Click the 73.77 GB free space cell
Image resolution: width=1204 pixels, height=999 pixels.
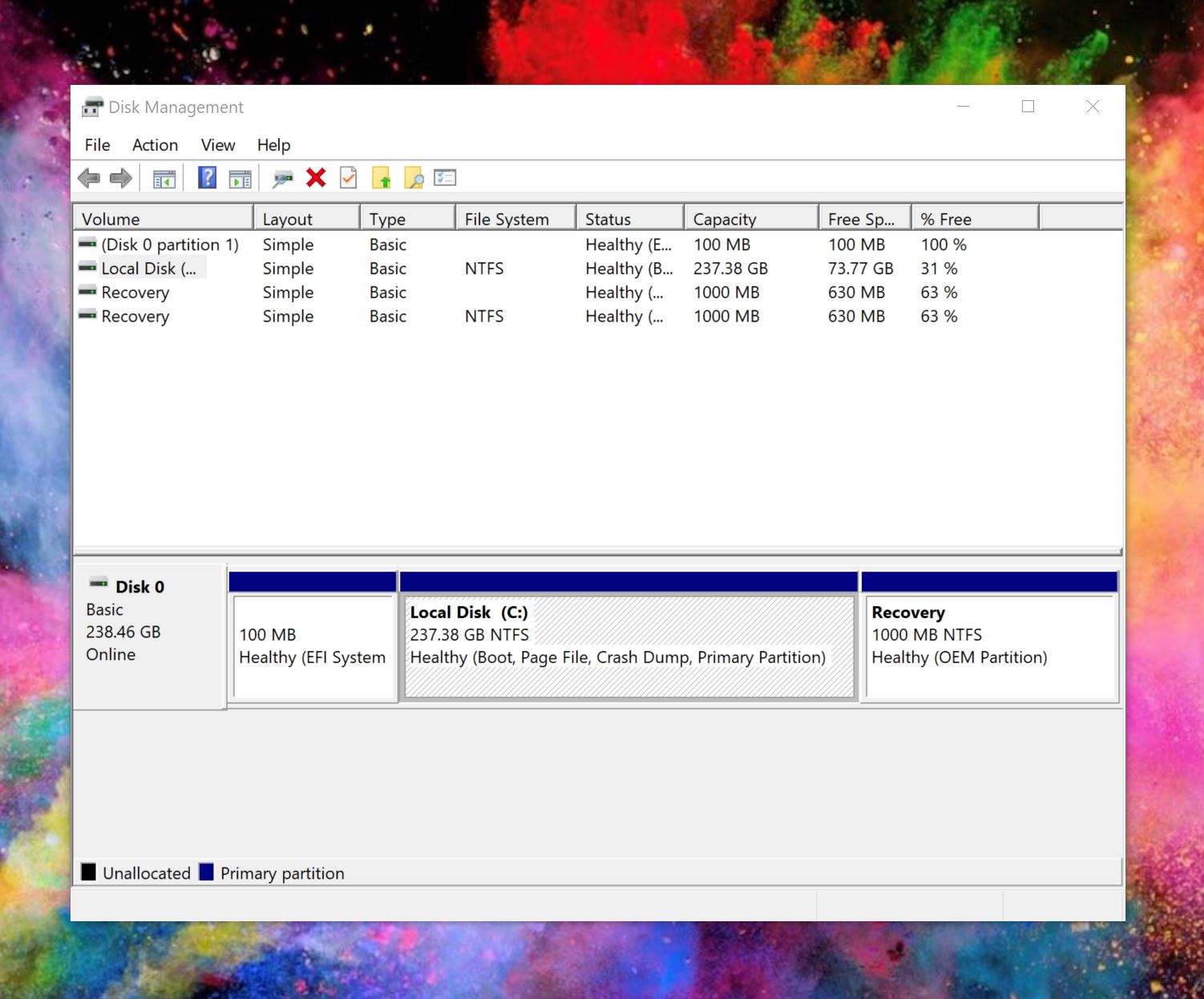[860, 269]
